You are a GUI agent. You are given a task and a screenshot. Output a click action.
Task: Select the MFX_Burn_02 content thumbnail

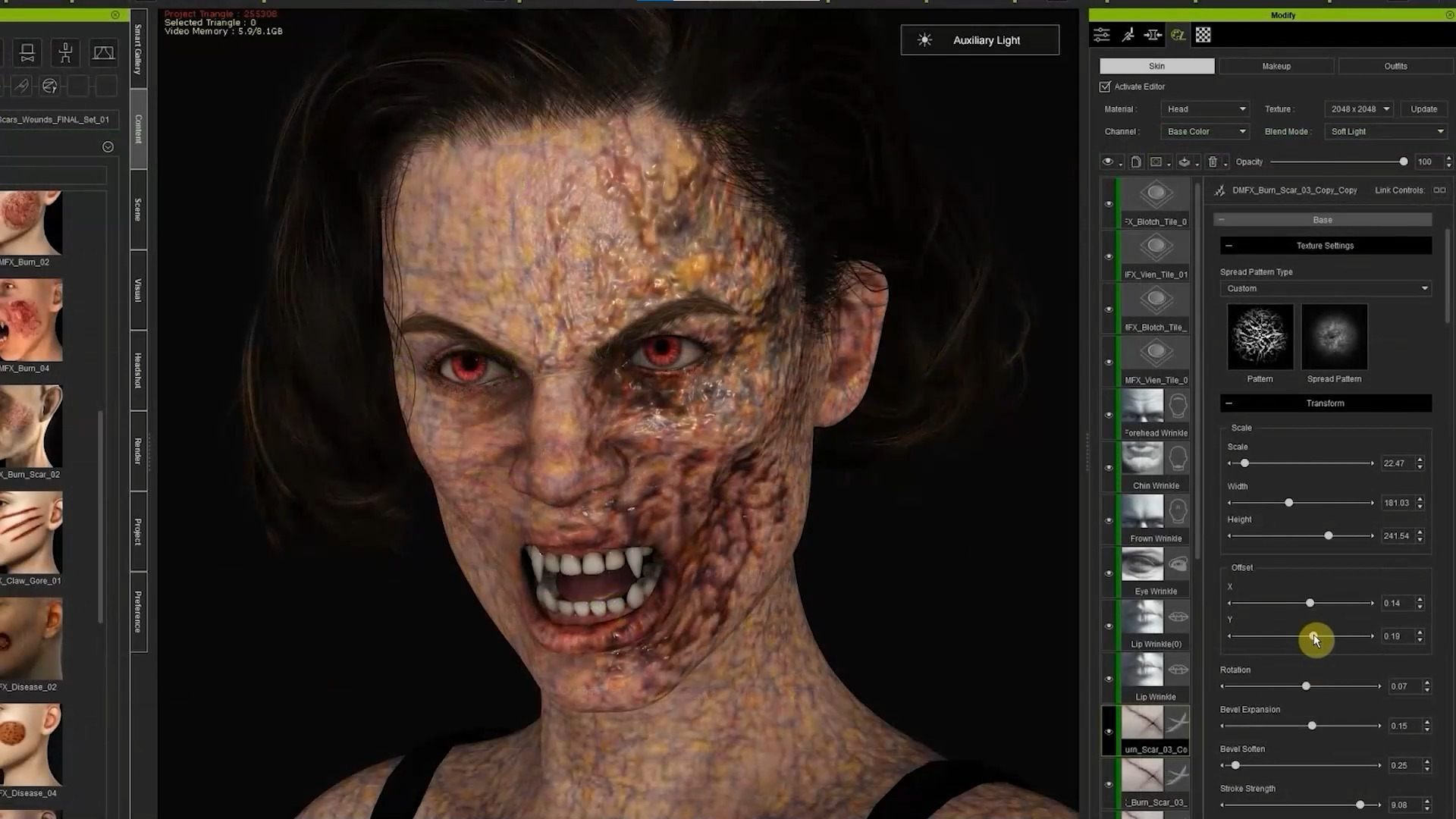pyautogui.click(x=30, y=224)
